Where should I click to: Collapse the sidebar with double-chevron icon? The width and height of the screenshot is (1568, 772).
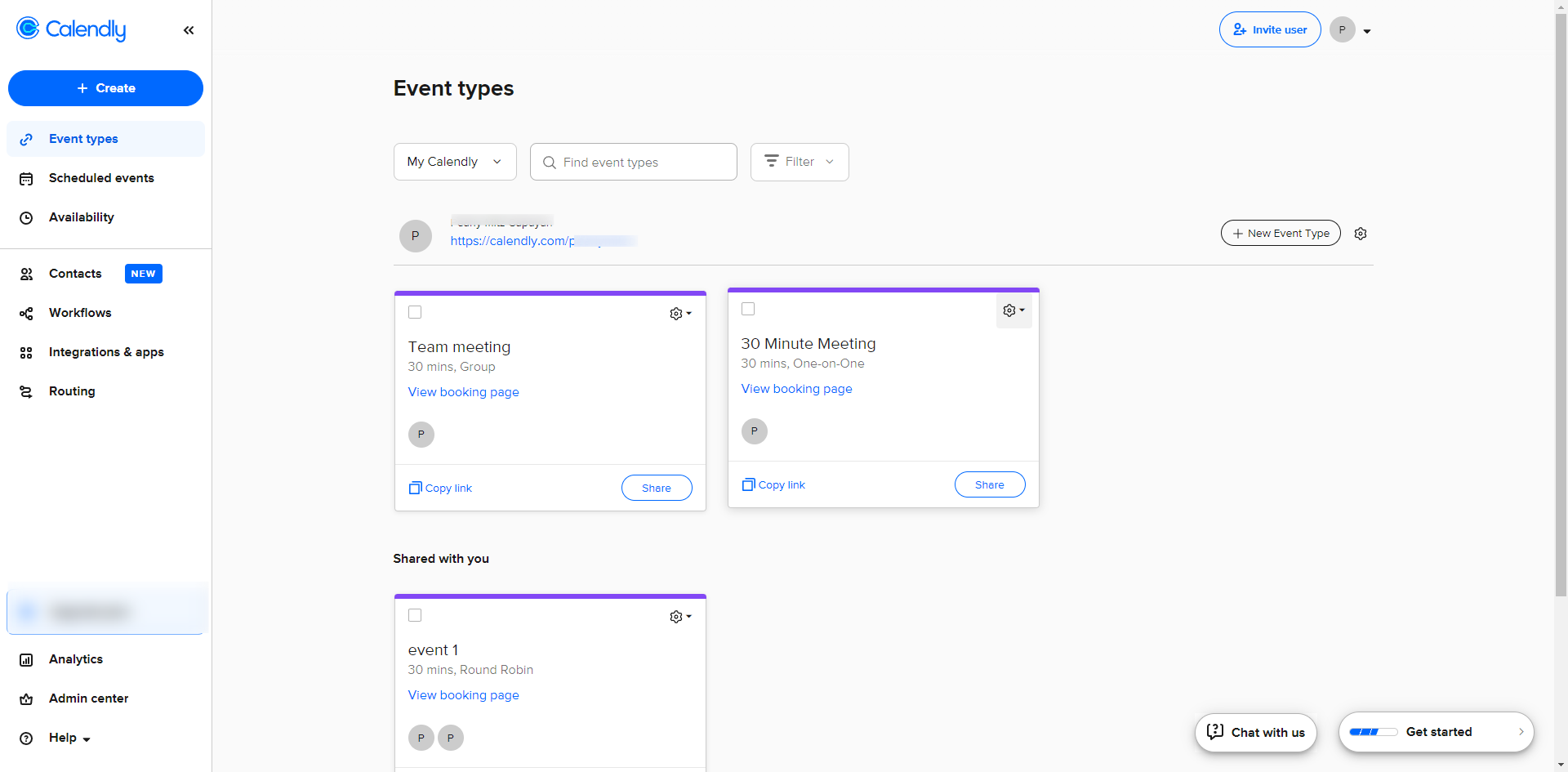189,30
